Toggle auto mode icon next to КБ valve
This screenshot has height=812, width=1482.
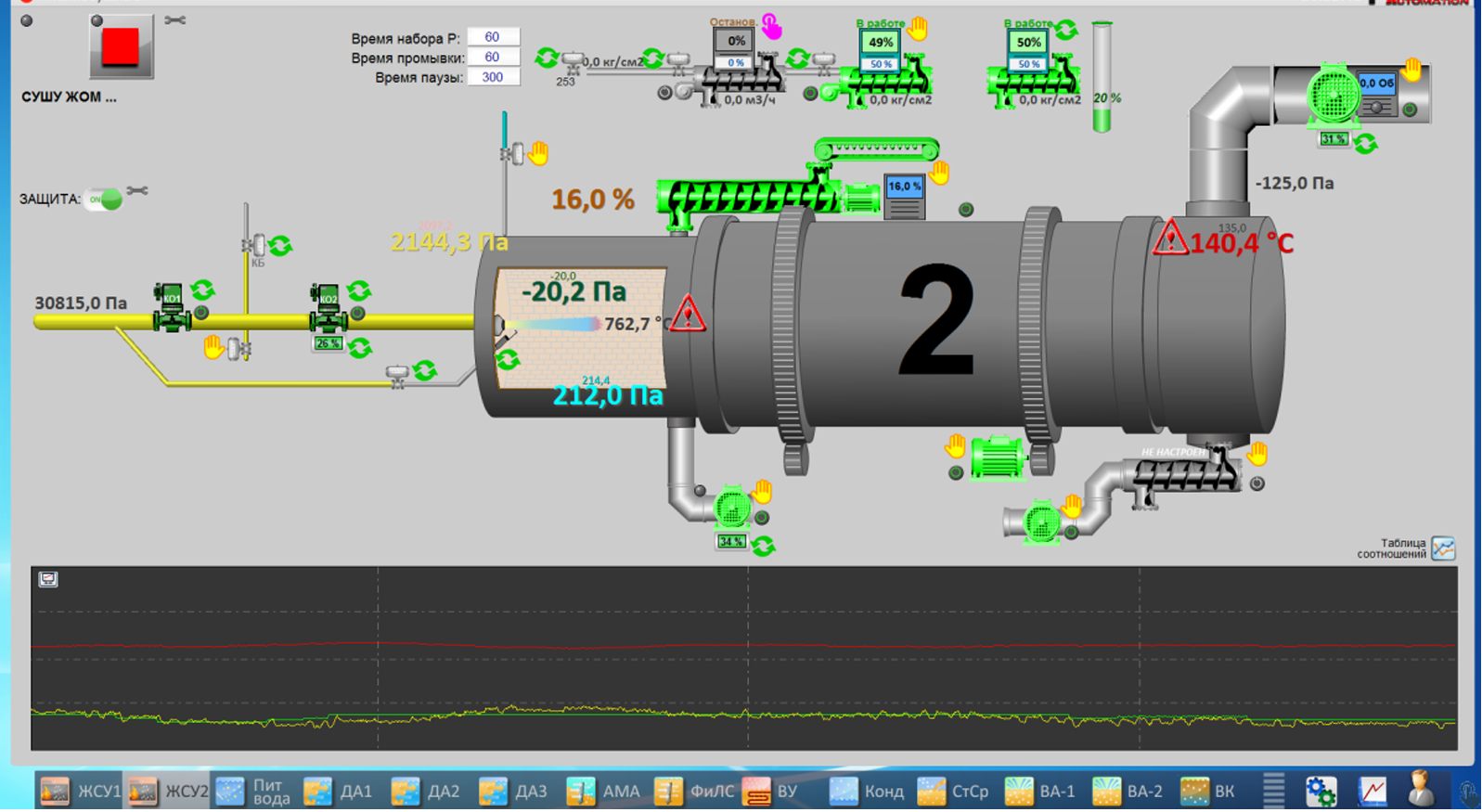(x=279, y=246)
